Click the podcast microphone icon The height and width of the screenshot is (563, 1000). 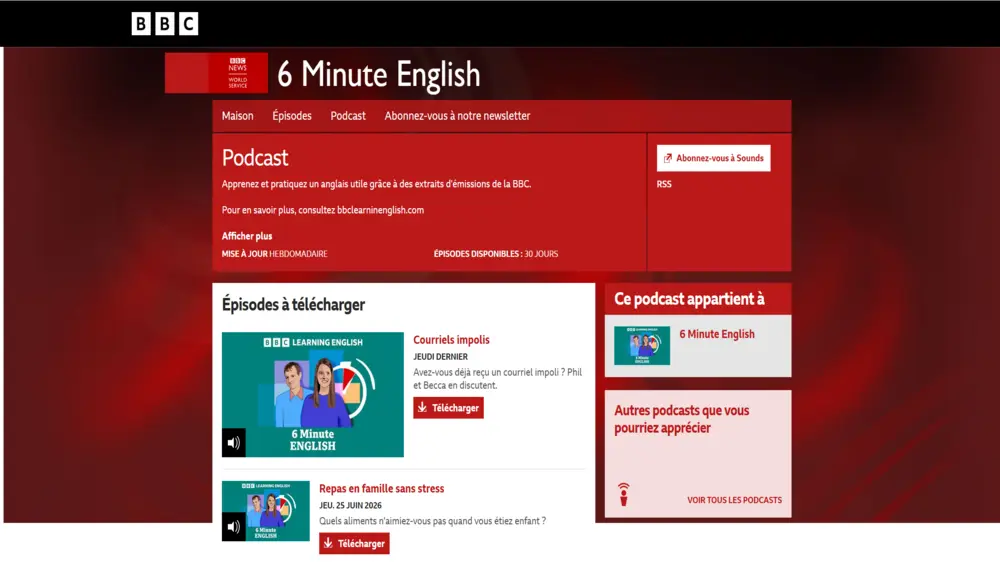624,494
